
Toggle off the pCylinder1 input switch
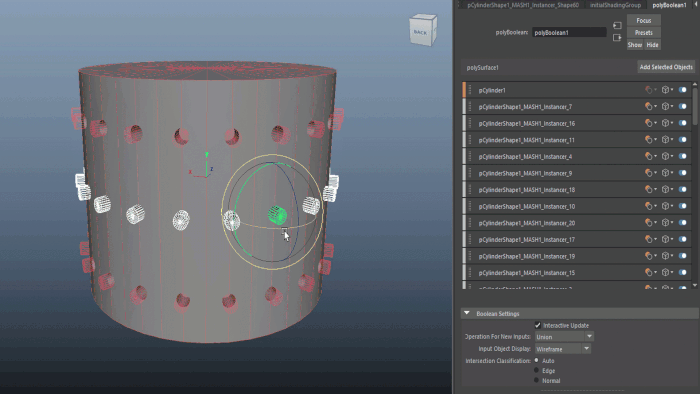[683, 90]
